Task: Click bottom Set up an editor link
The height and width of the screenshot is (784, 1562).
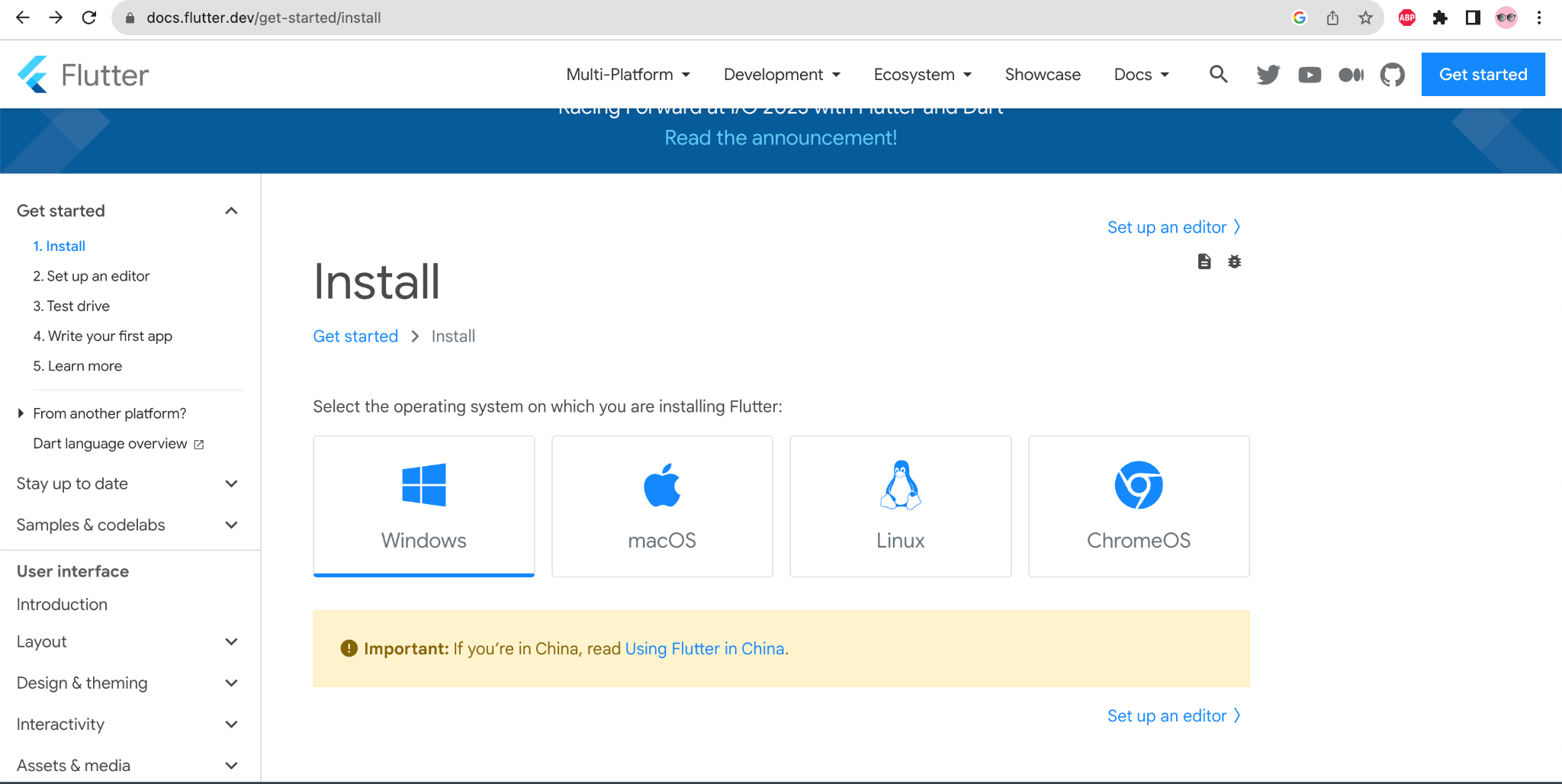Action: coord(1174,716)
